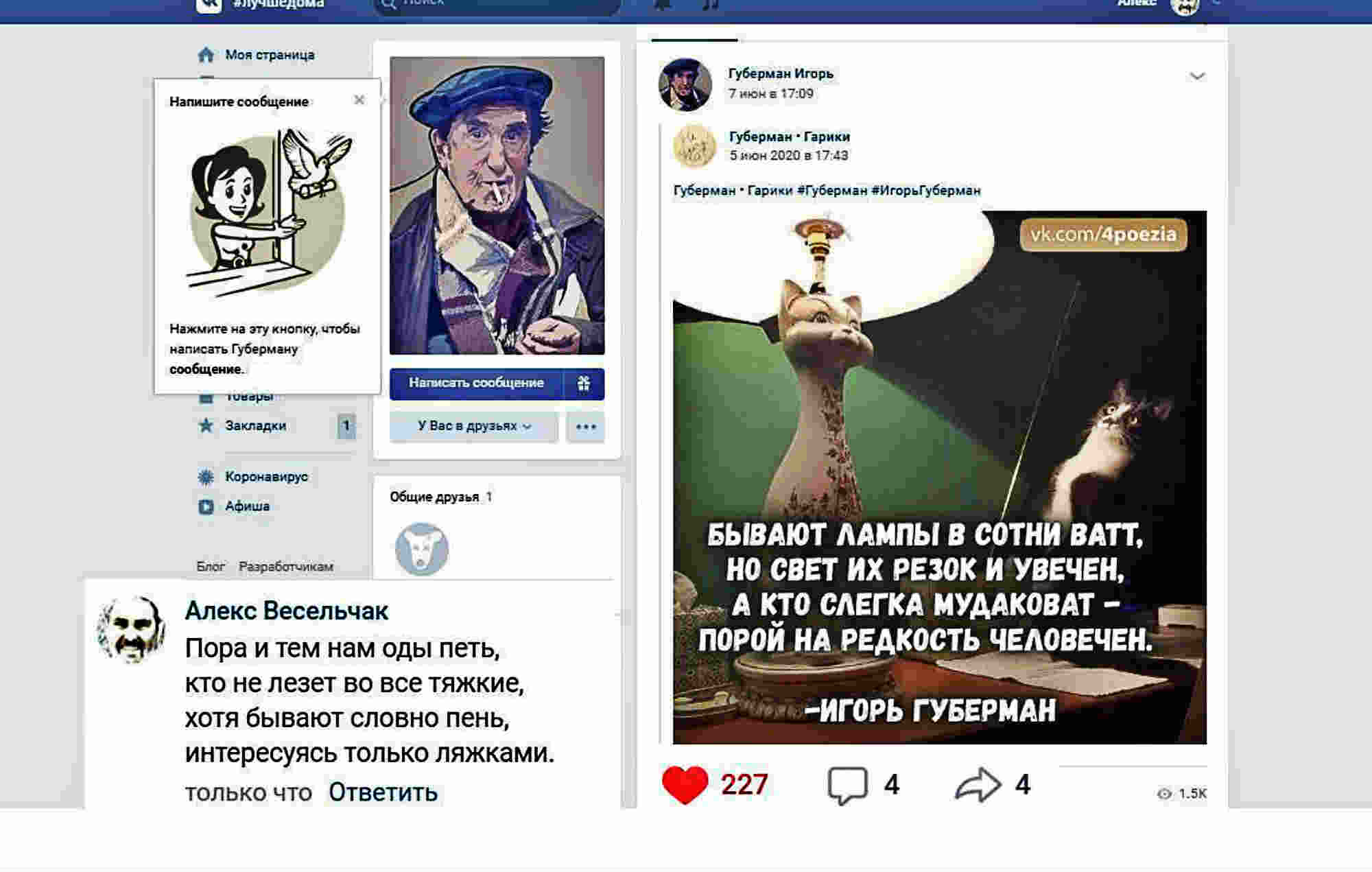Viewport: 1372px width, 872px height.
Task: Open the Алекс Весельчак commenter name
Action: pos(287,611)
